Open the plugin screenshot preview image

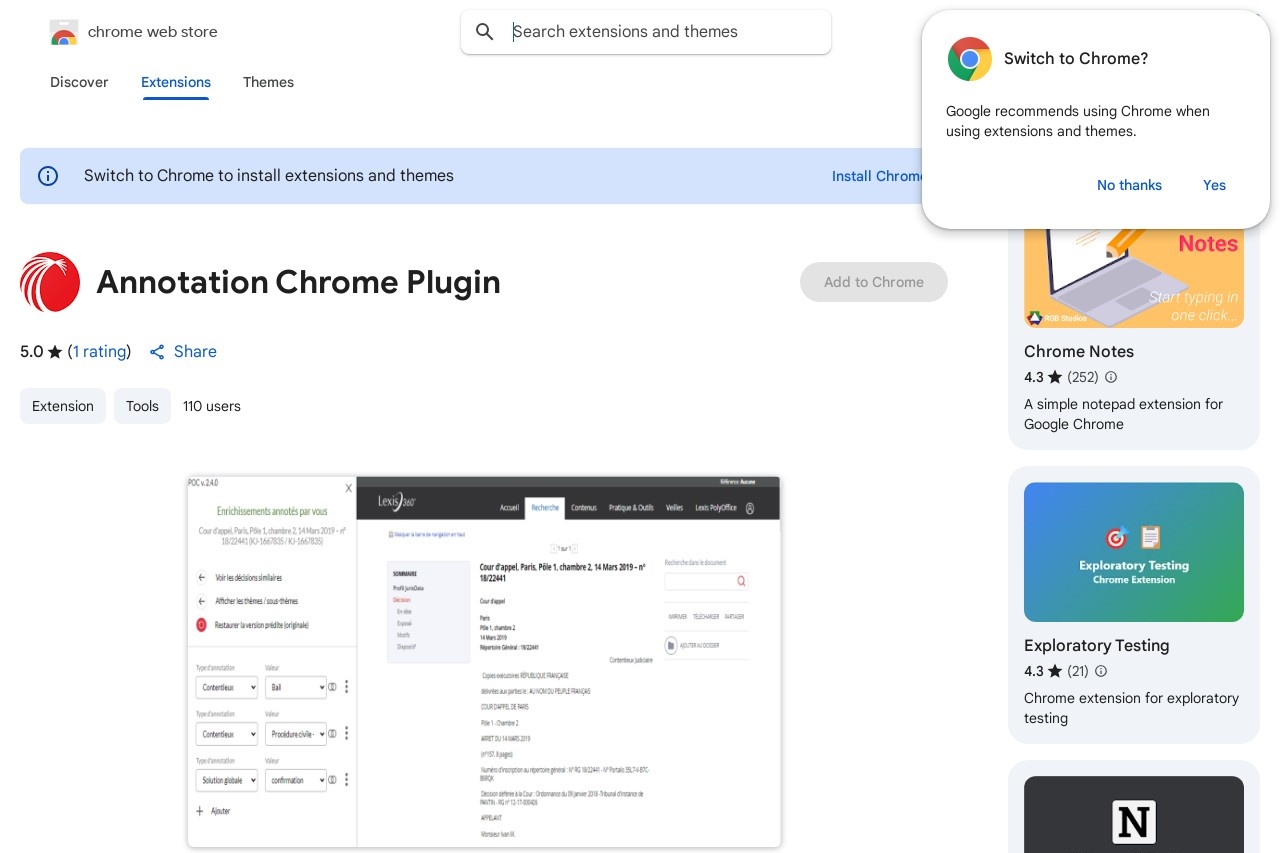point(484,662)
